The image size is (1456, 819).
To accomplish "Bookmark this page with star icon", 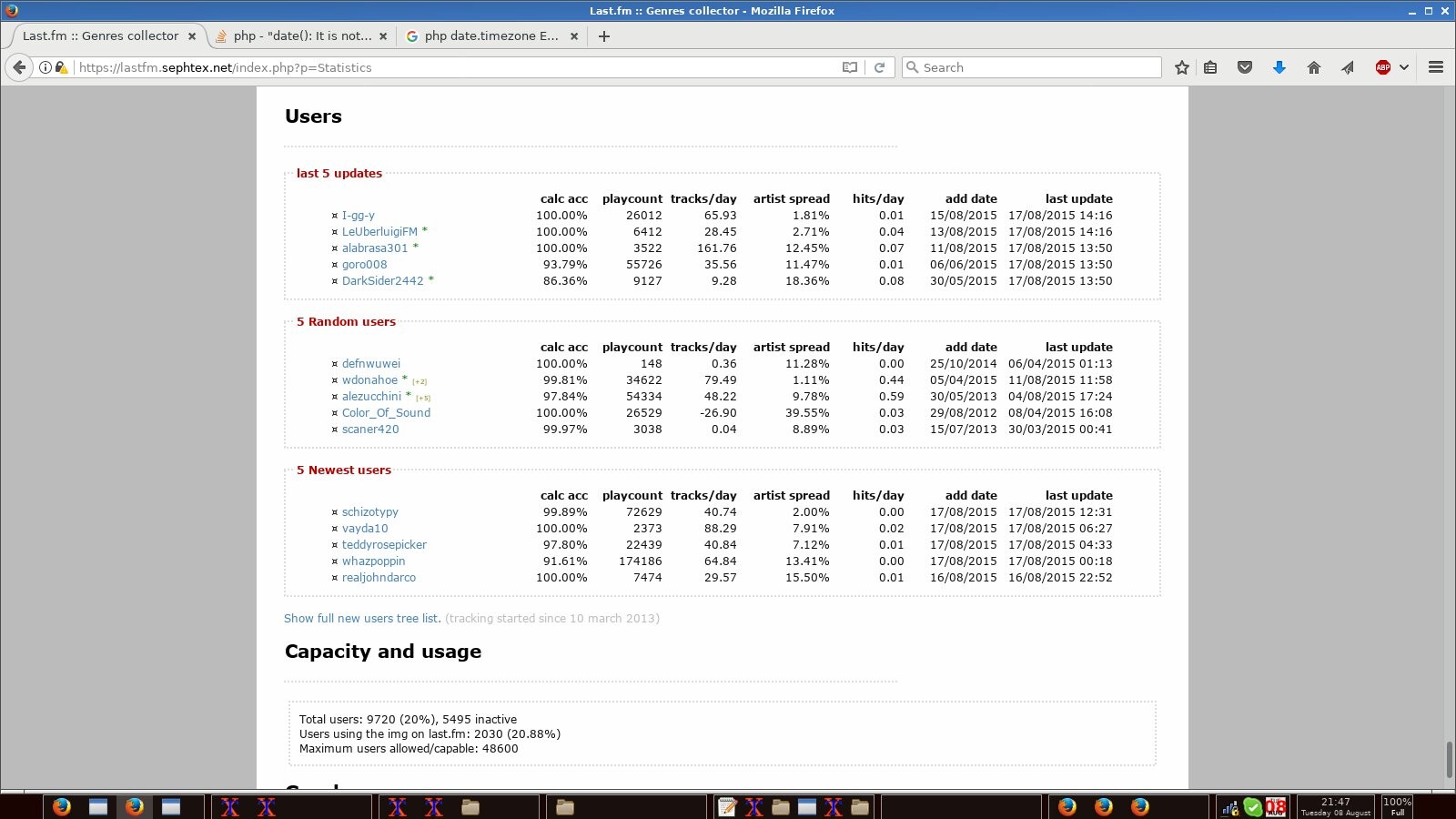I will [1181, 67].
